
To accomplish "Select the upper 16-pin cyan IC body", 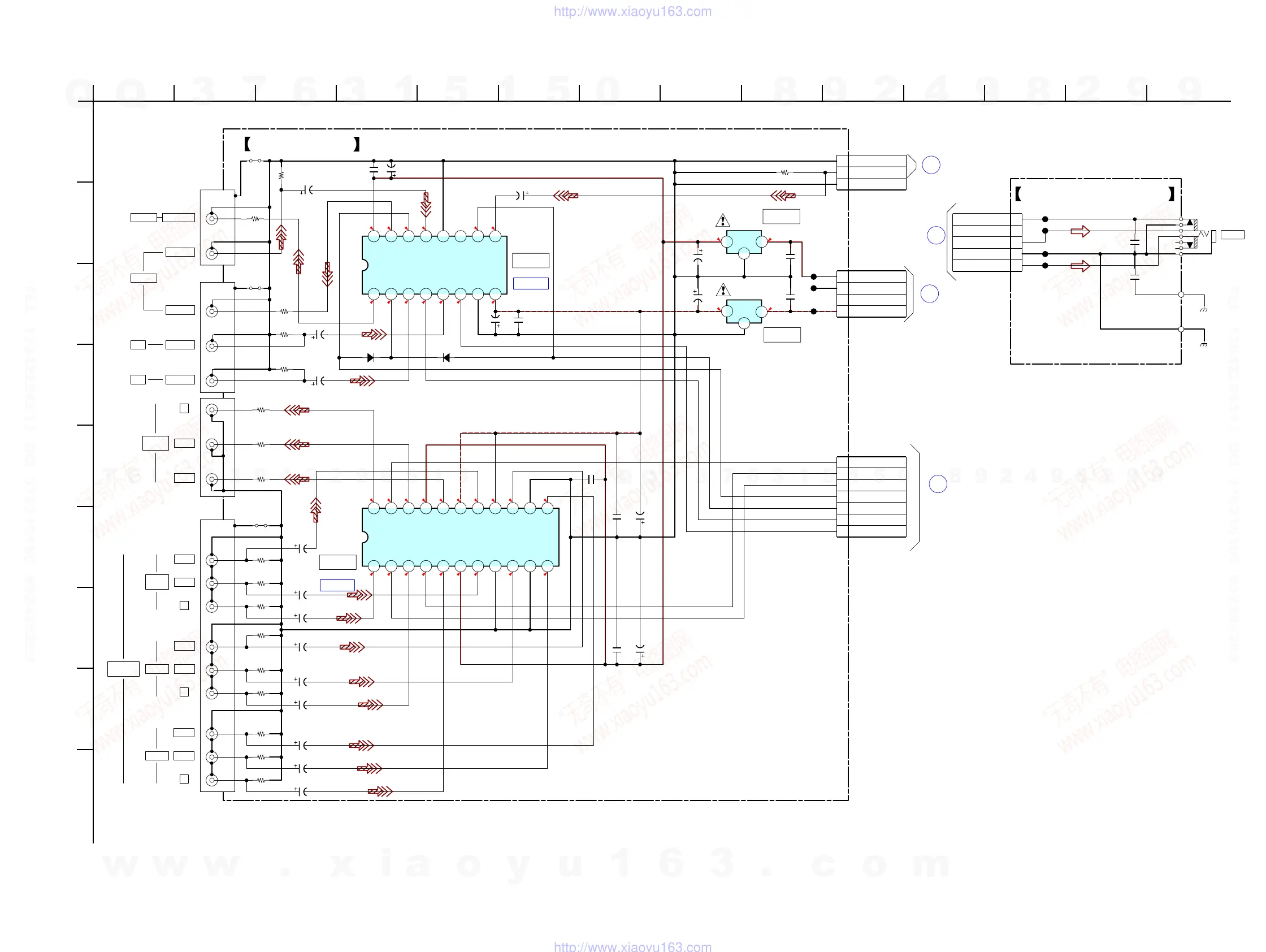I will (435, 265).
